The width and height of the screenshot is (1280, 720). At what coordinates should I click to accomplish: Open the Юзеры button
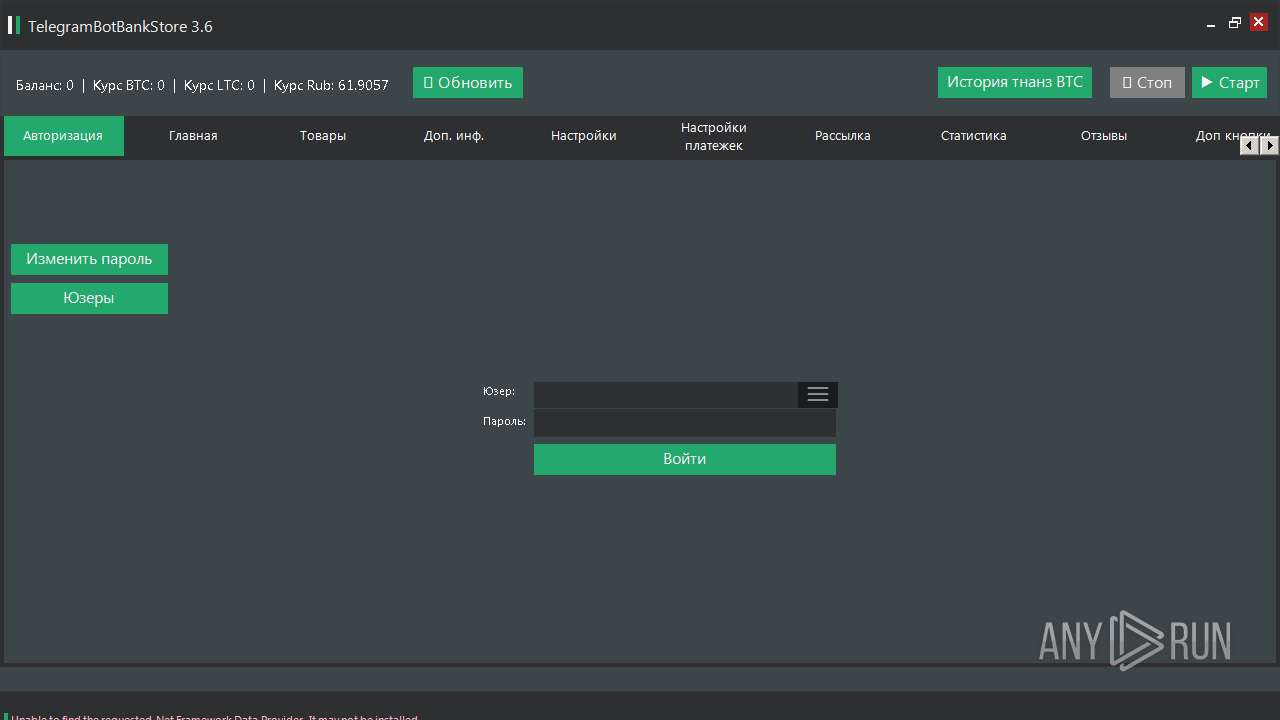point(89,298)
